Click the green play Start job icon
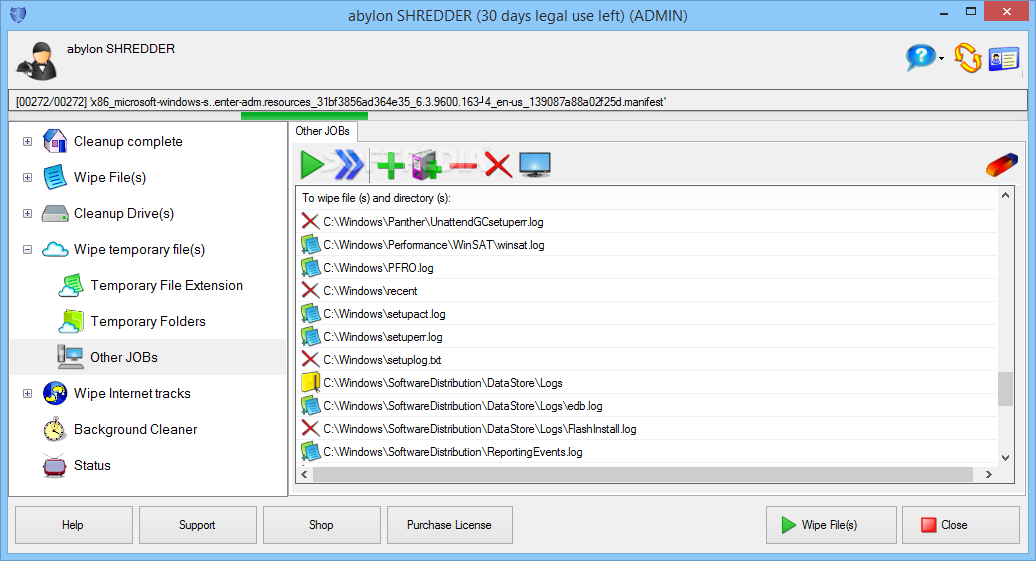This screenshot has height=561, width=1036. click(x=312, y=165)
